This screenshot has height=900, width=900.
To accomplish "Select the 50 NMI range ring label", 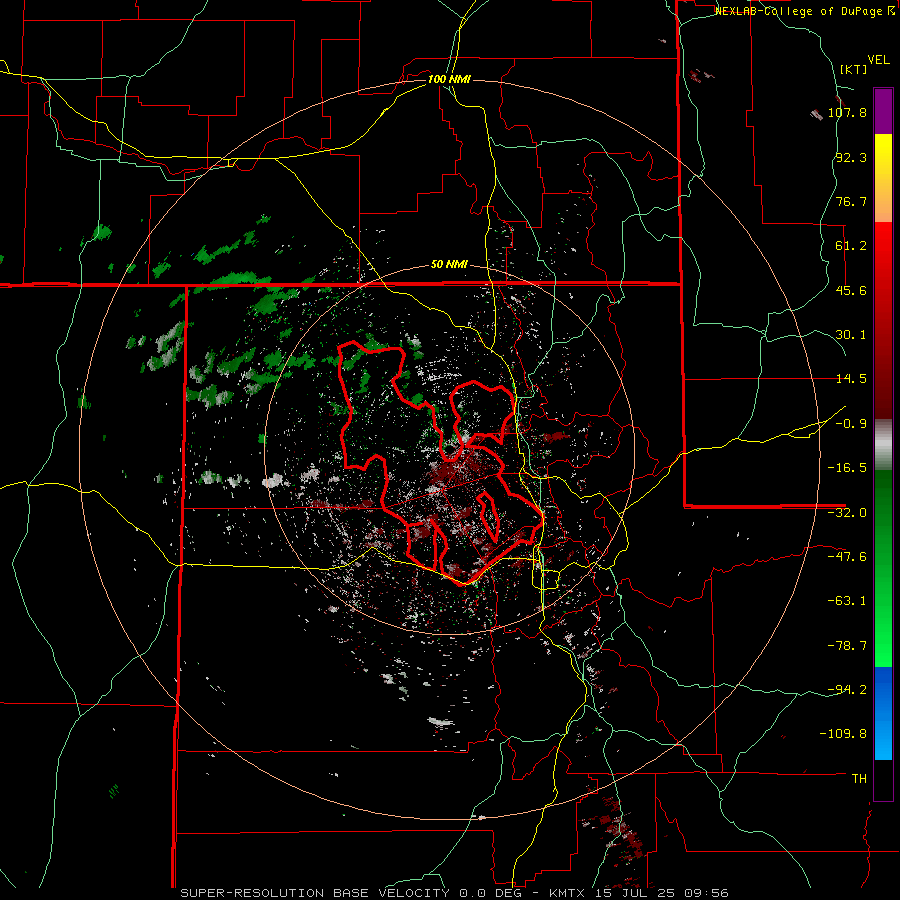I will click(449, 265).
